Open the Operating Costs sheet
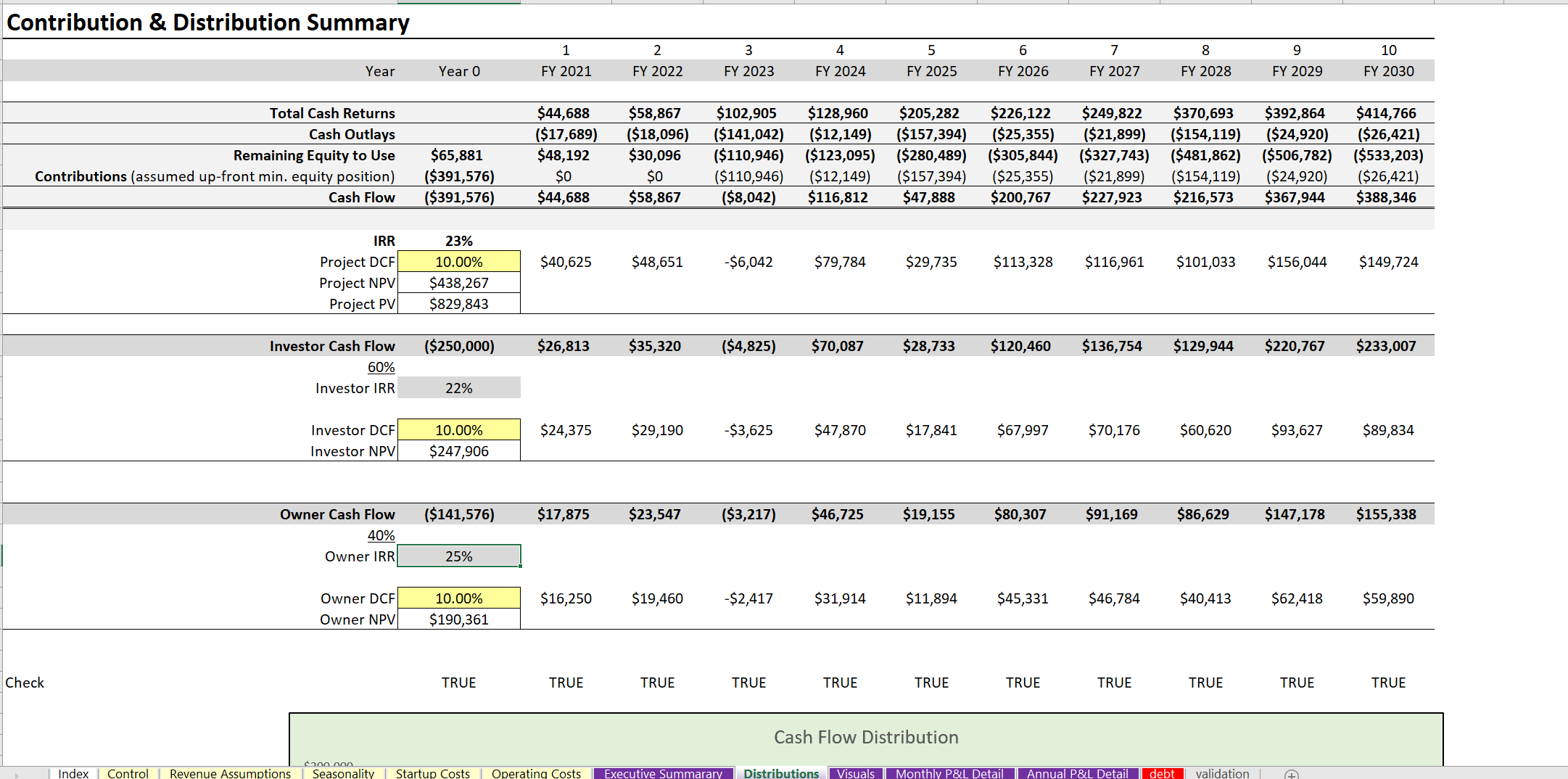1568x779 pixels. 535,773
